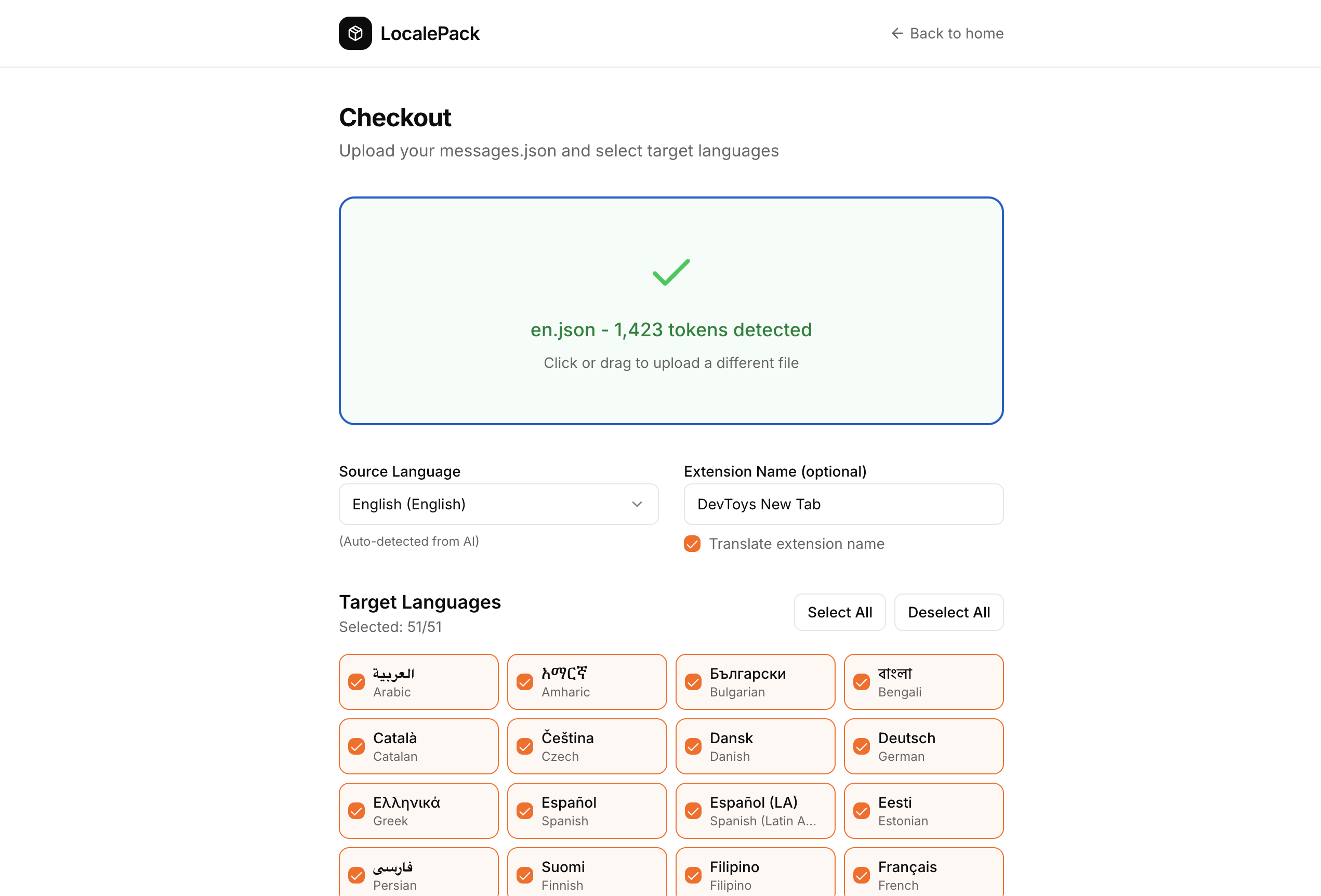Open the Source Language dropdown
The image size is (1321, 896).
point(498,504)
